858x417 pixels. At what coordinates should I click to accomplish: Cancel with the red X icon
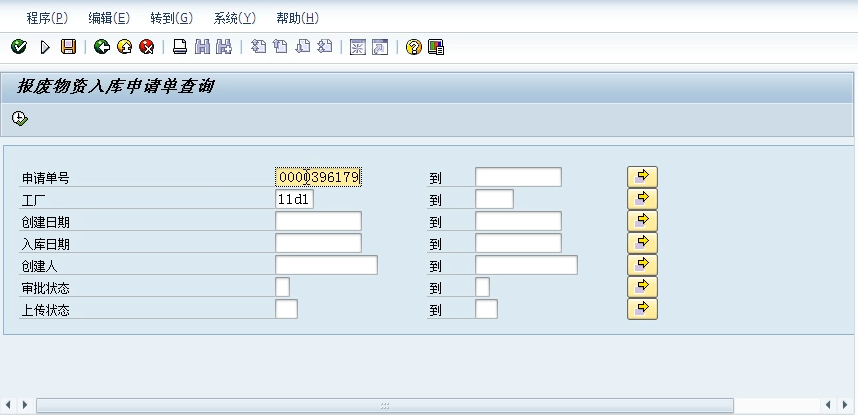(x=147, y=47)
